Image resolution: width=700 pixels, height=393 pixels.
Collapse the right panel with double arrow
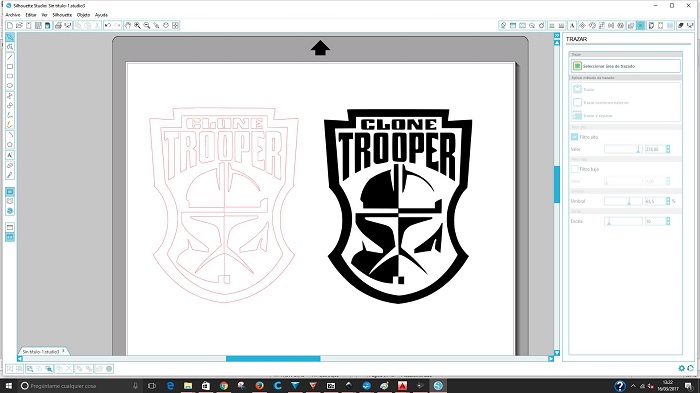[557, 35]
